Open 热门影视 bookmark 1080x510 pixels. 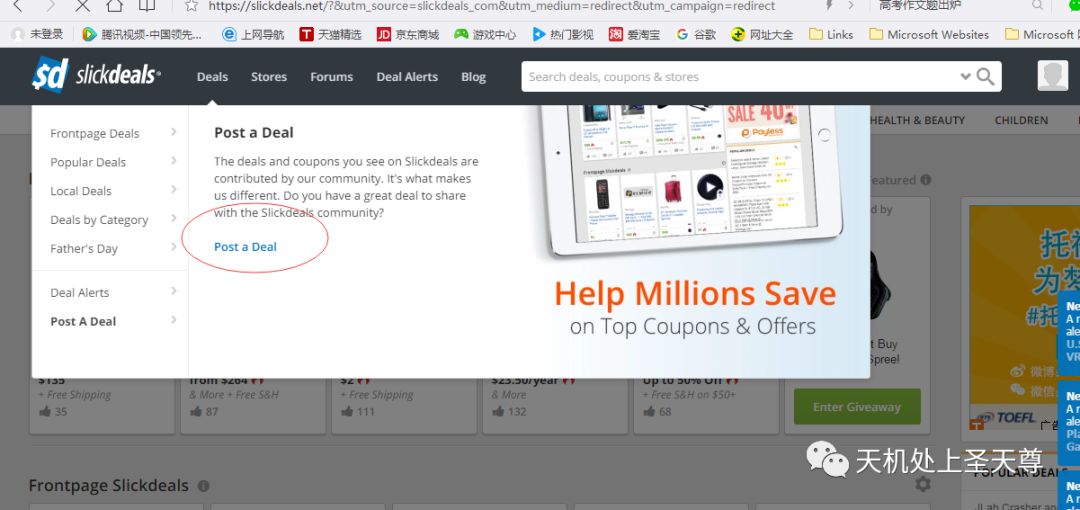pos(563,34)
